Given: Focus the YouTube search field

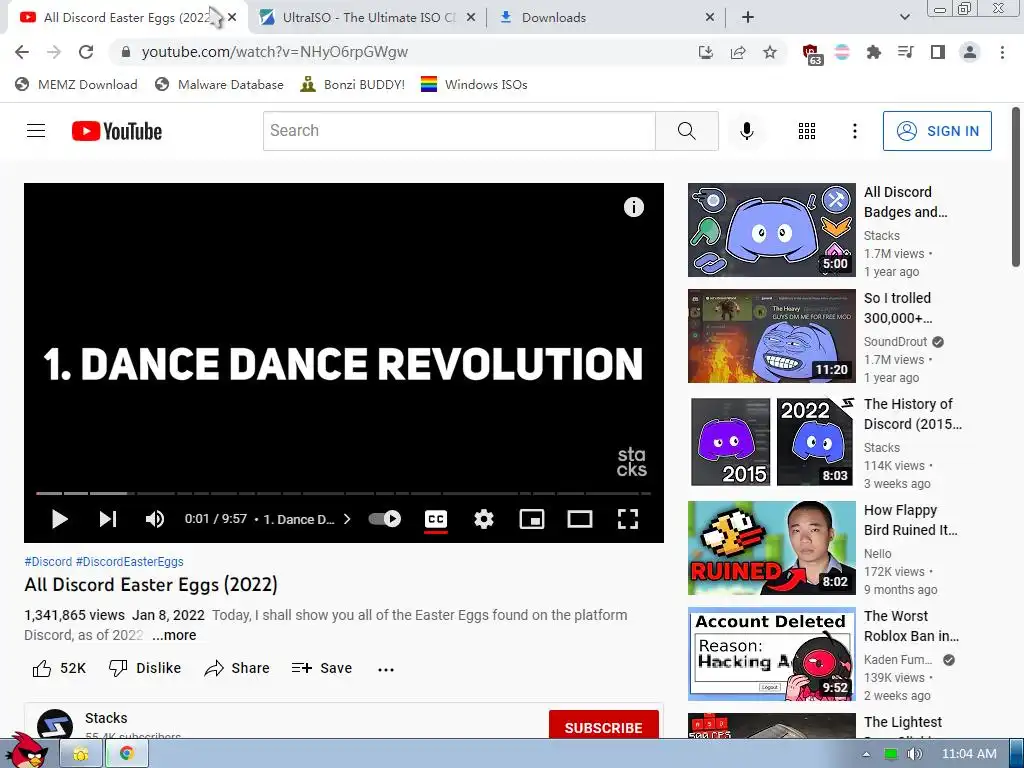Looking at the screenshot, I should point(459,131).
